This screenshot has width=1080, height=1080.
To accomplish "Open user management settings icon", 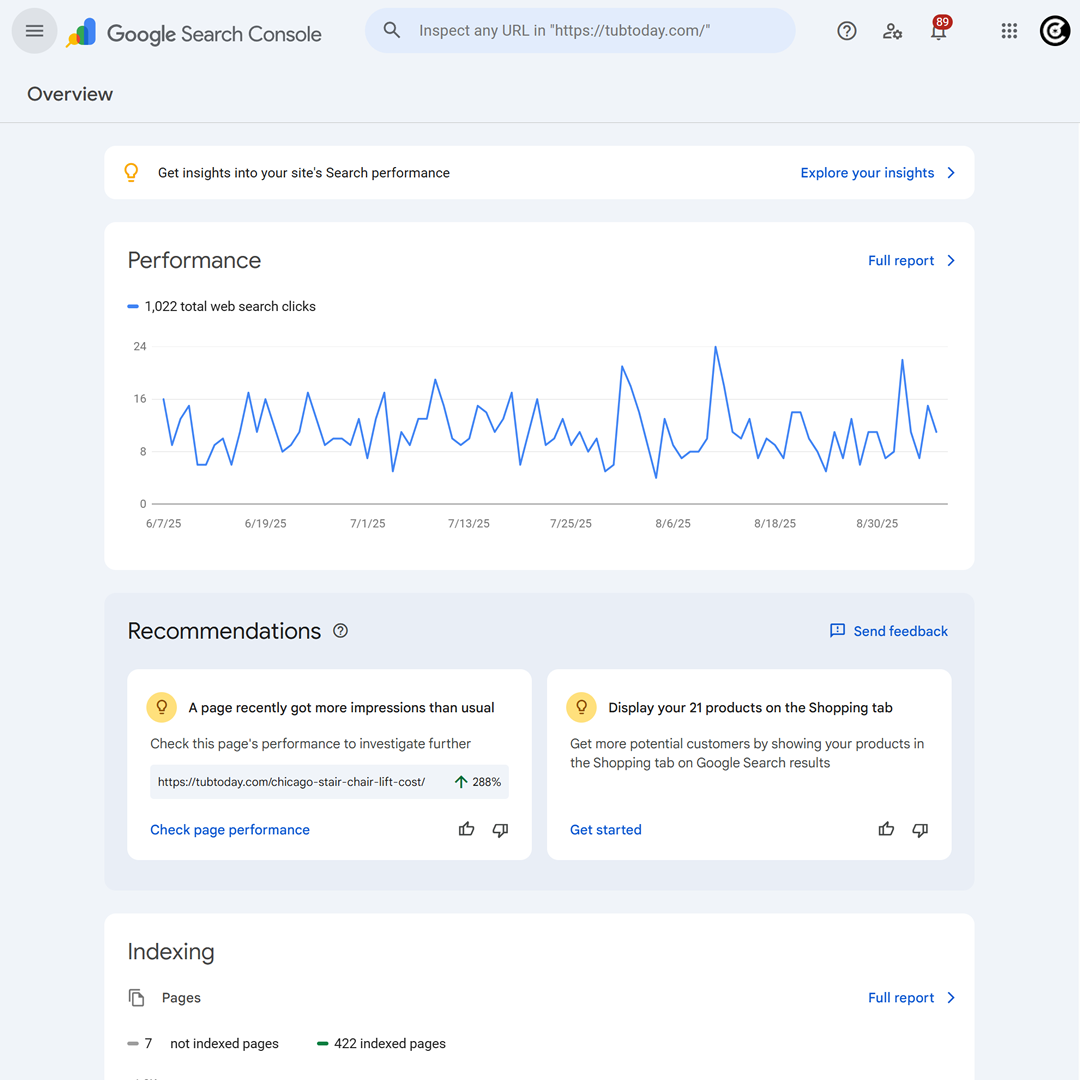I will click(892, 31).
